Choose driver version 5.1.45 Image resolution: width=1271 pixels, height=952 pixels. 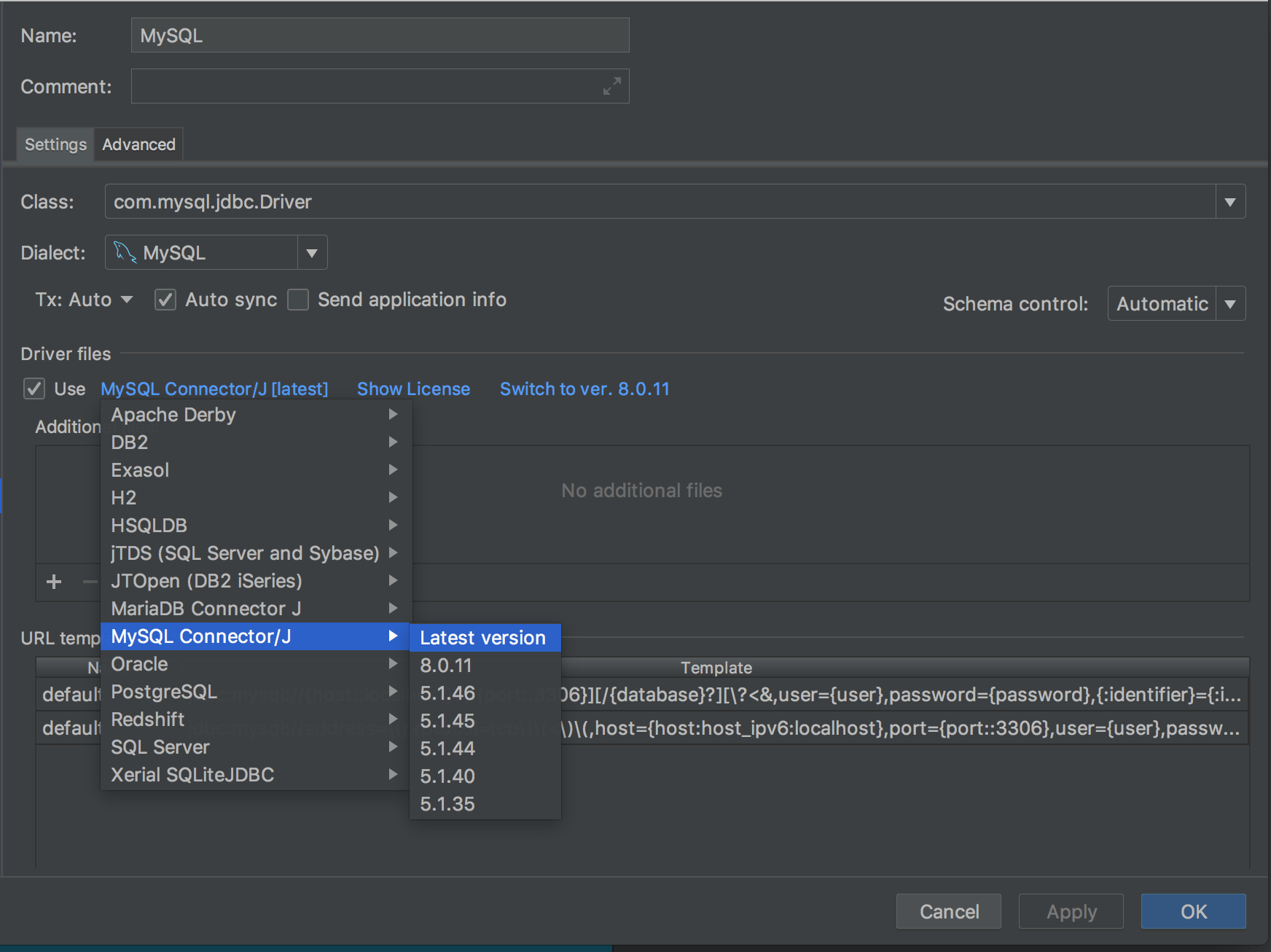click(x=485, y=721)
